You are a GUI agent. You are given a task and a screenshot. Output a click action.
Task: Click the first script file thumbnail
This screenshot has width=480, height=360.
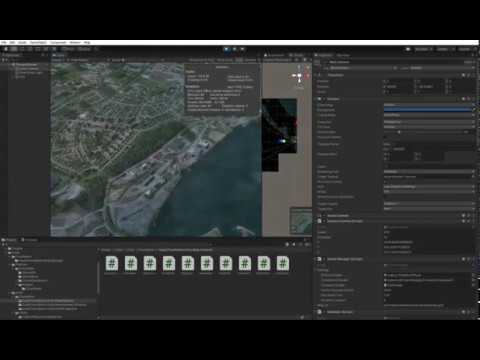pyautogui.click(x=112, y=263)
